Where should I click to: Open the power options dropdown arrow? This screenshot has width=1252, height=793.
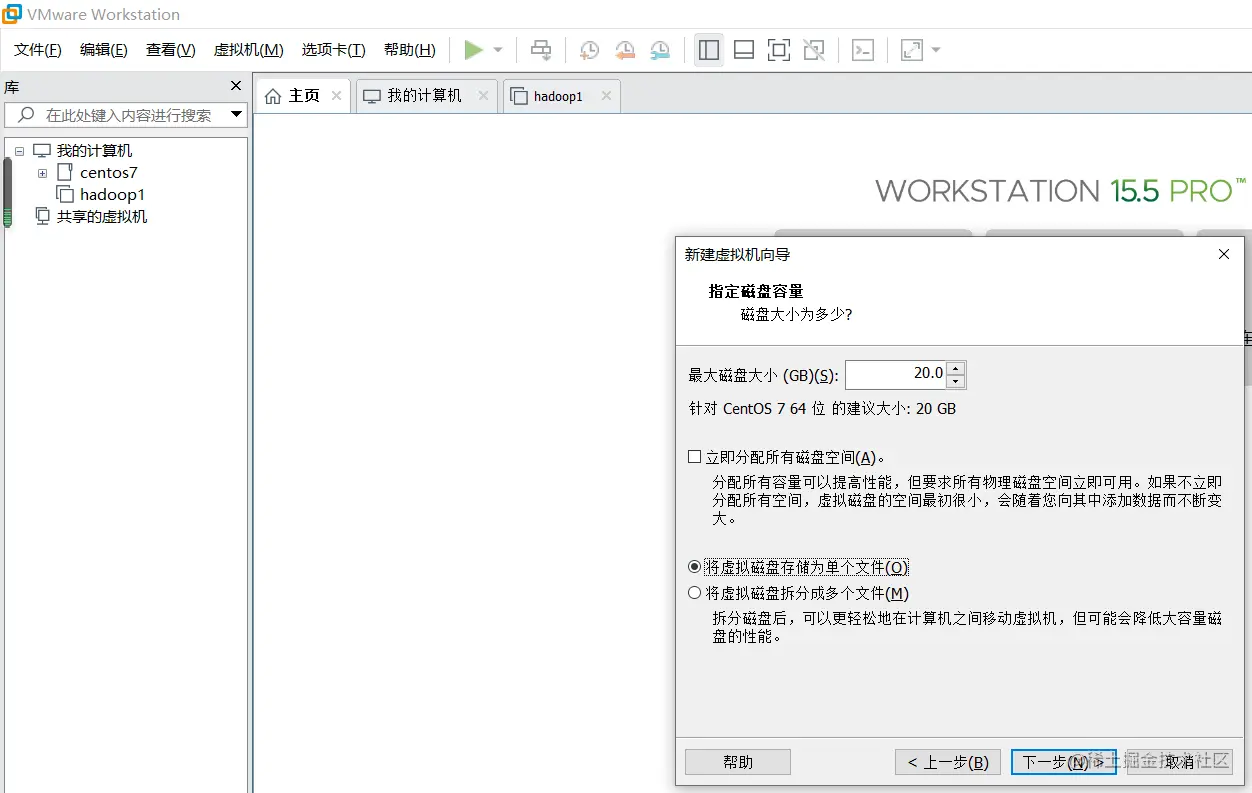pos(498,50)
